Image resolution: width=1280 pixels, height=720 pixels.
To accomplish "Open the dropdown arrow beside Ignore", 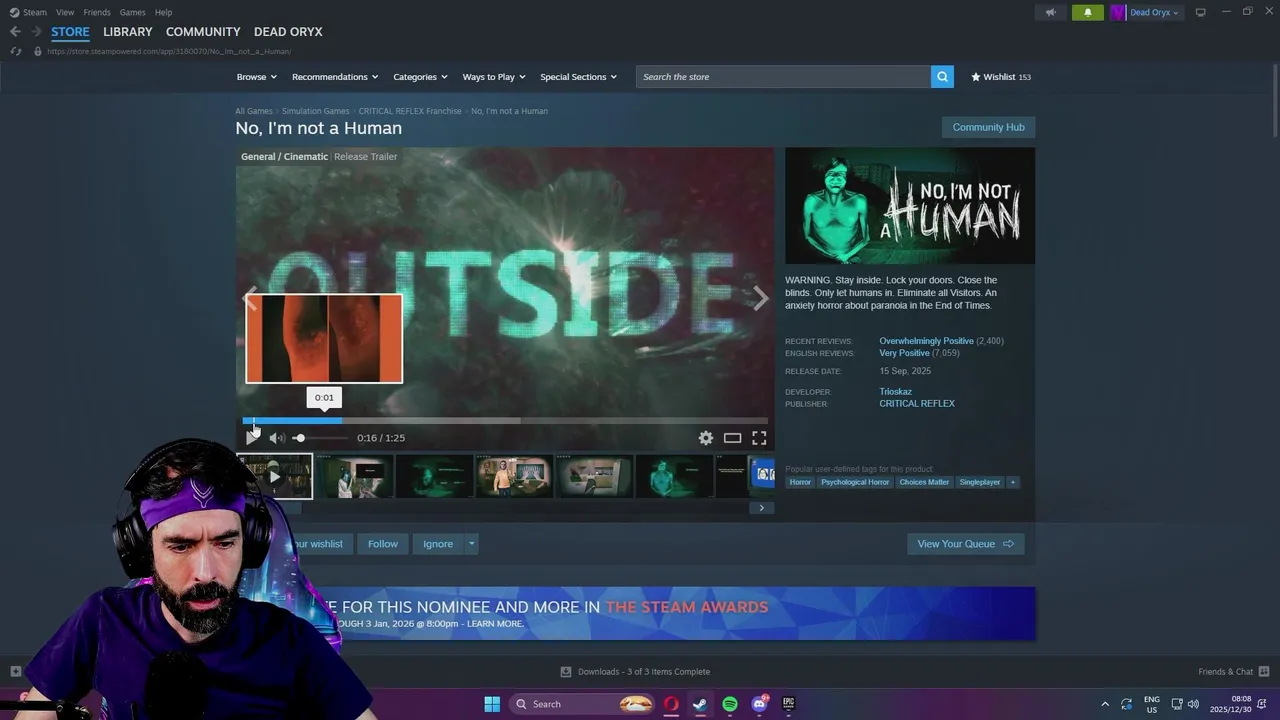I will click(471, 544).
